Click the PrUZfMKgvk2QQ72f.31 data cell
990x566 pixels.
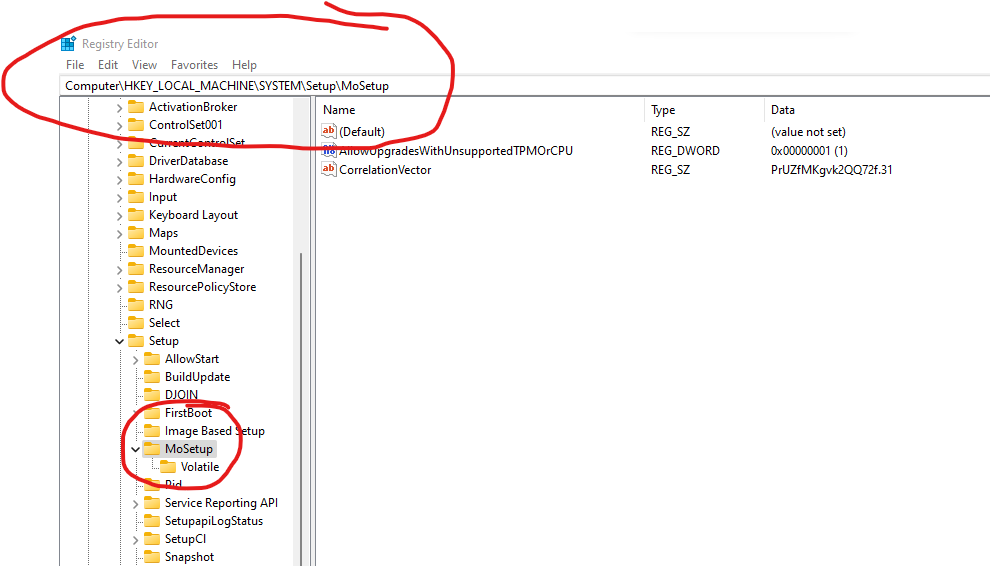point(832,170)
